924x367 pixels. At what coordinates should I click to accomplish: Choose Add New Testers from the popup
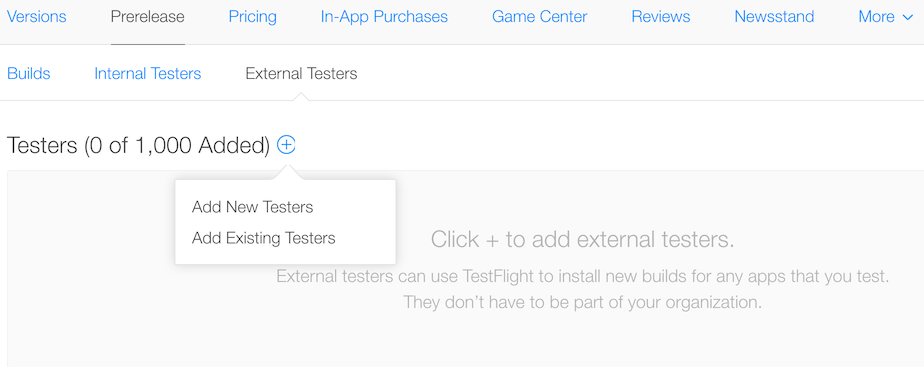pos(252,207)
